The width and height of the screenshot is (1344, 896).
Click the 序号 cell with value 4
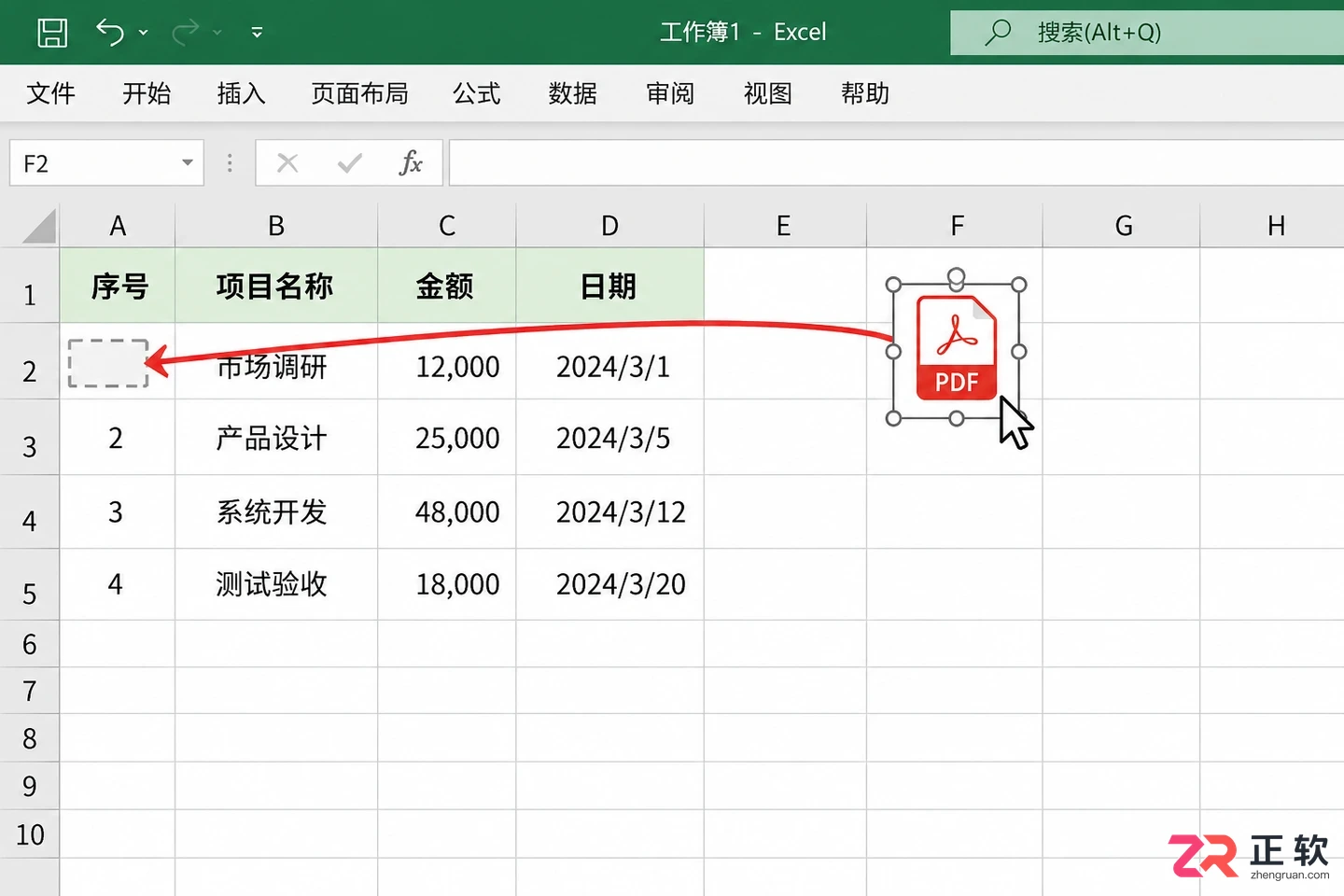(x=118, y=584)
